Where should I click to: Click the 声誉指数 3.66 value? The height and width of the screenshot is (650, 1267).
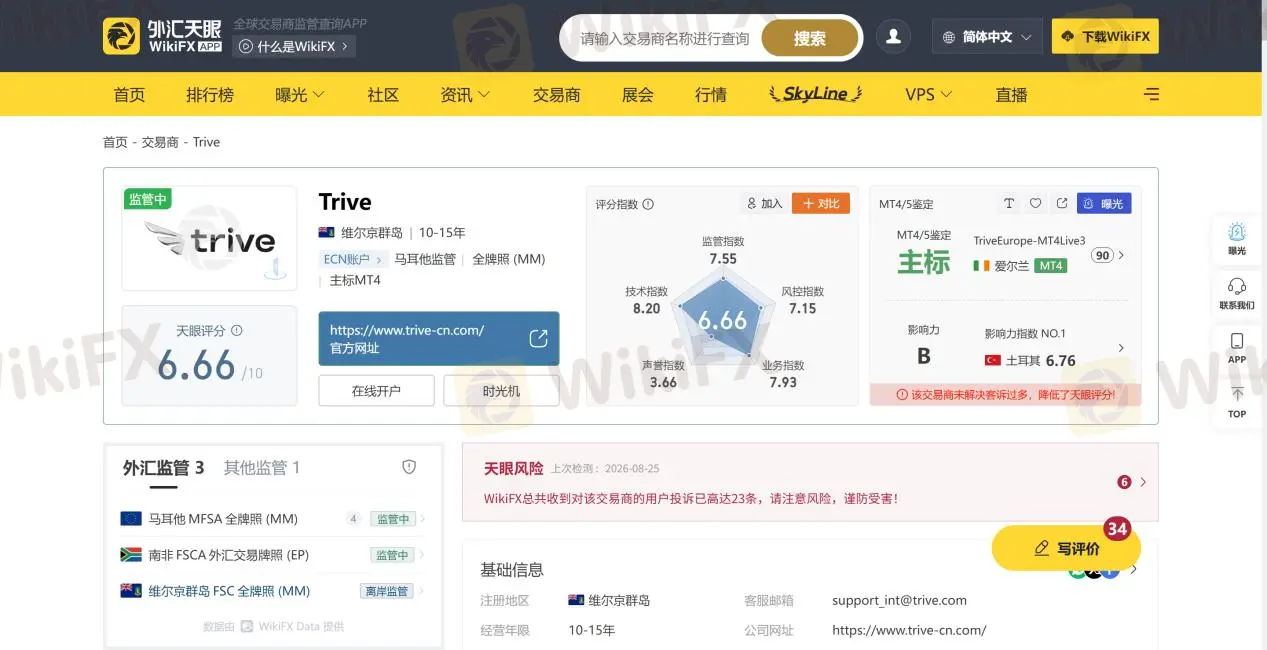pos(663,382)
